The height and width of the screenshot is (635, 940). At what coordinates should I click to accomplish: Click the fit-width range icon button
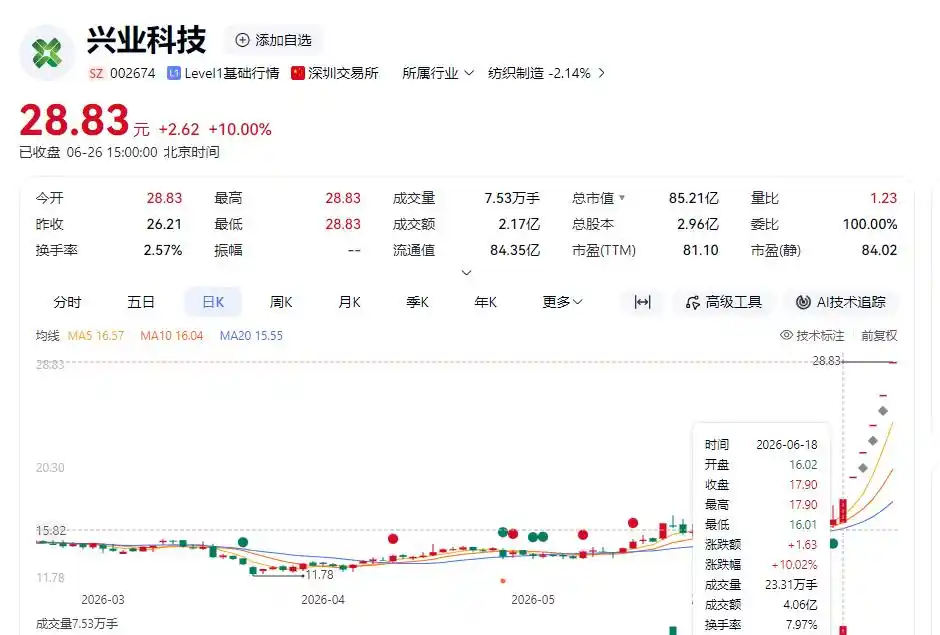[x=642, y=302]
